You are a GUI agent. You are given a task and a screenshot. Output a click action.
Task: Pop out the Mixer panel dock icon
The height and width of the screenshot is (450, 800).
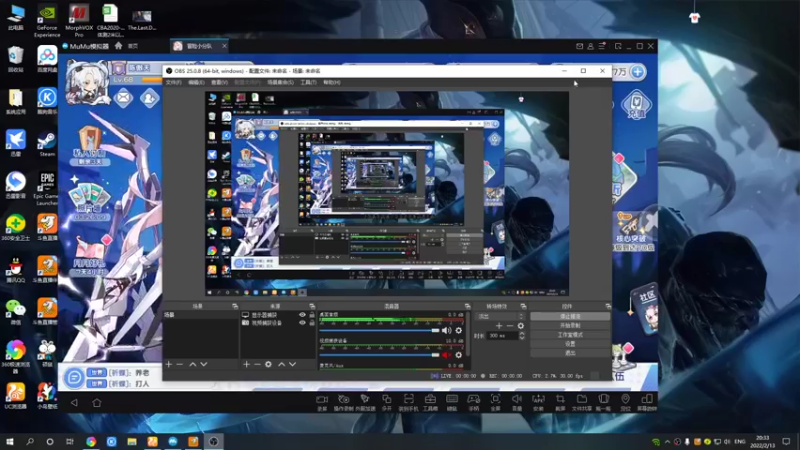click(467, 306)
